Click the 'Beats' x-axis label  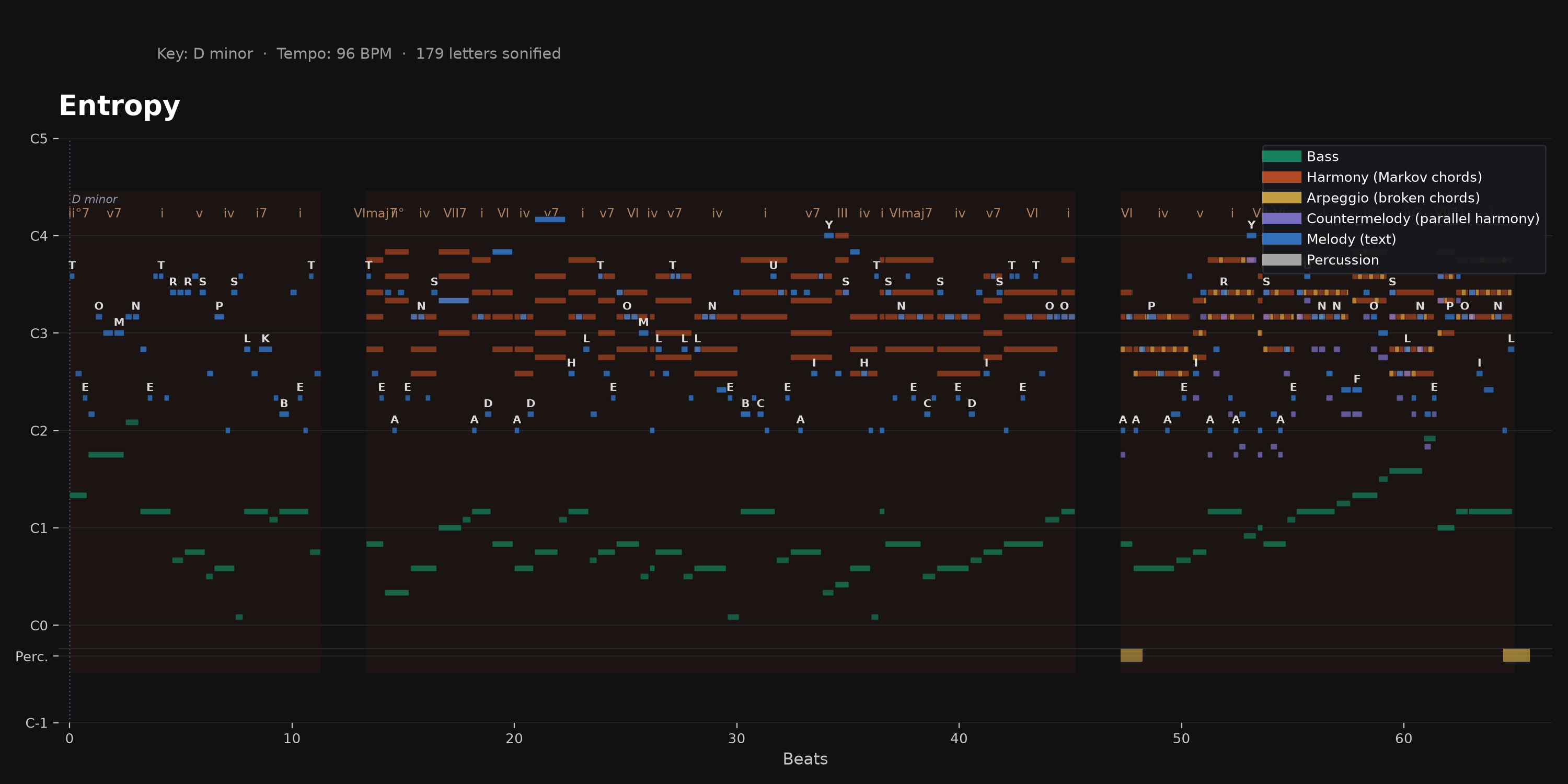point(805,759)
